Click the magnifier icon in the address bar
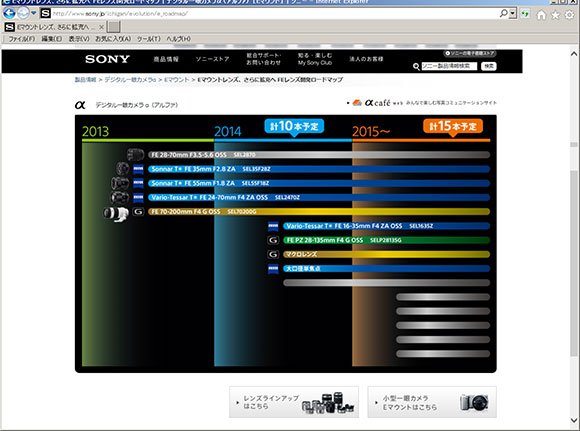Viewport: 580px width, 431px height. click(x=503, y=13)
